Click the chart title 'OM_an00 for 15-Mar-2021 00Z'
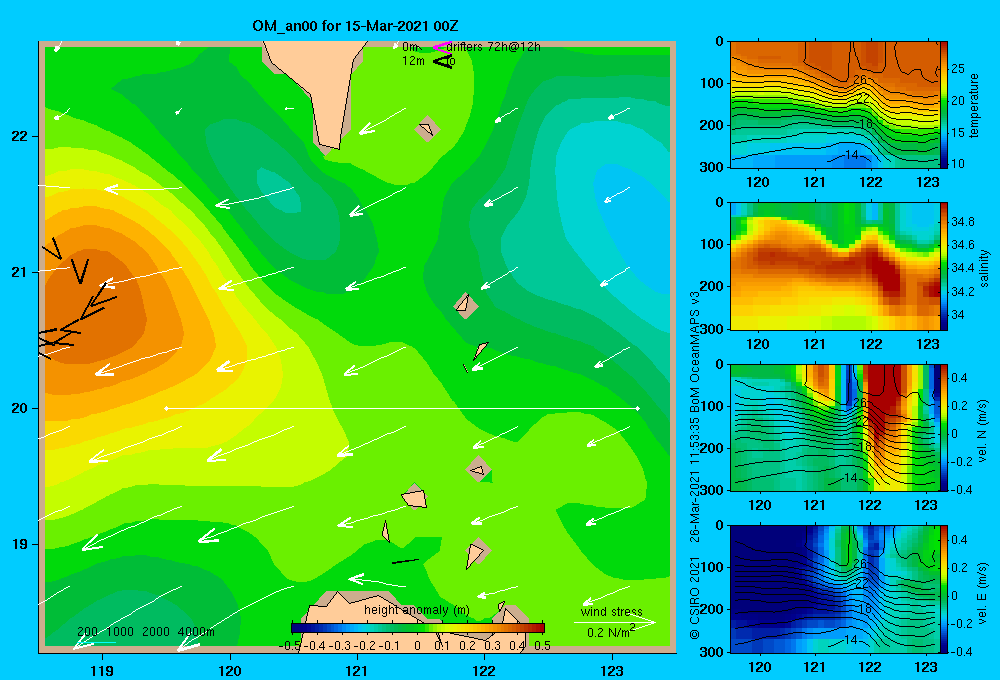1000x680 pixels. tap(355, 26)
